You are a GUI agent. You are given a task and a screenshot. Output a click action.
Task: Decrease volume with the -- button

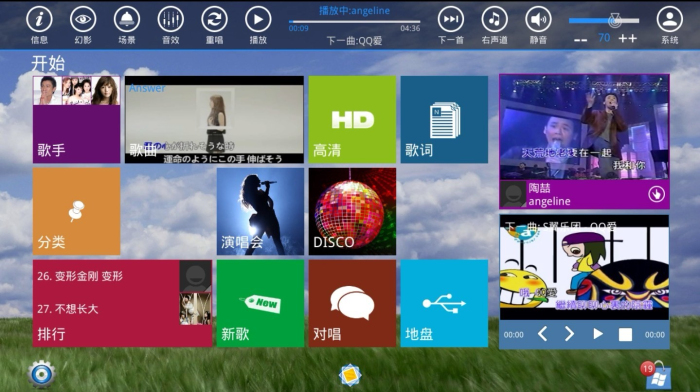[580, 40]
